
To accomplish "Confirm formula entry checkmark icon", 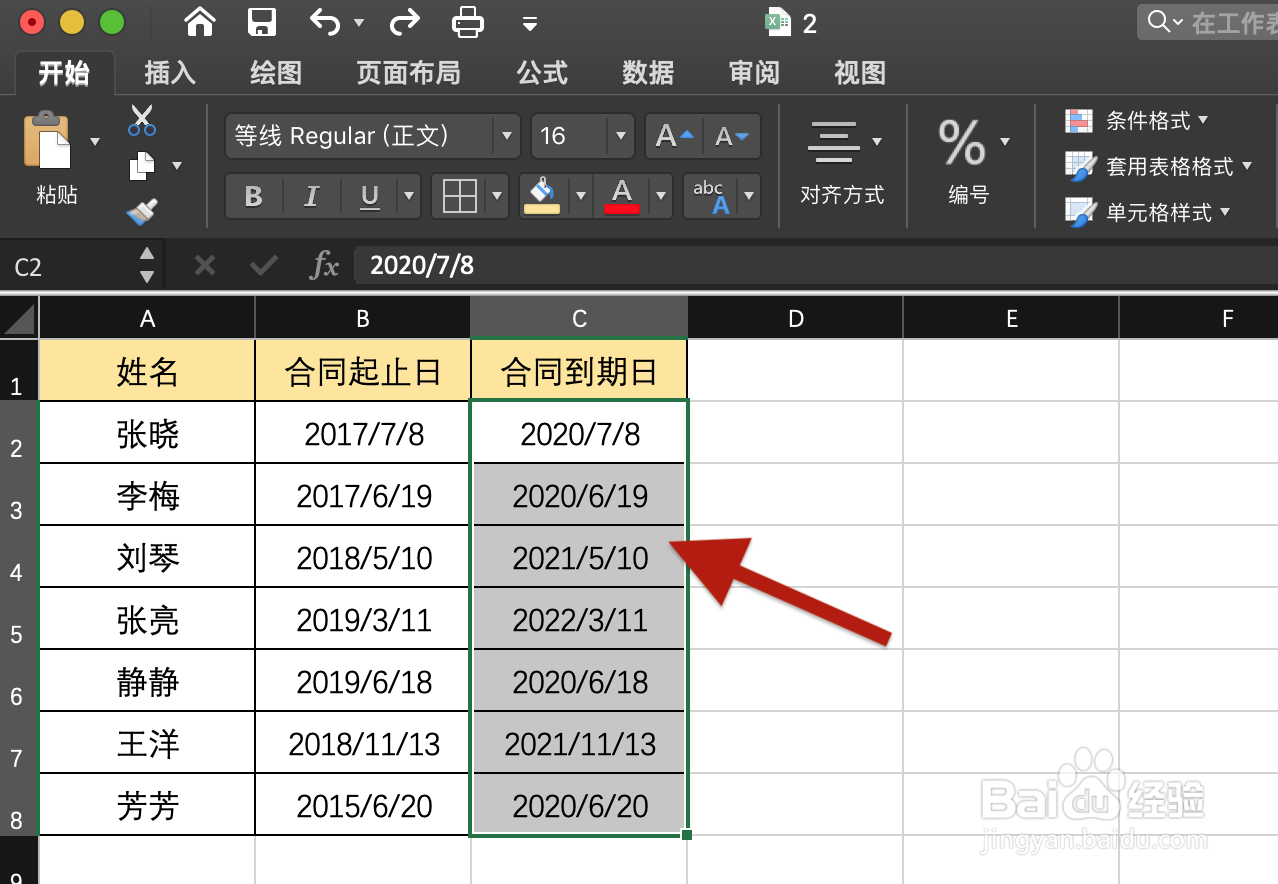I will (264, 265).
